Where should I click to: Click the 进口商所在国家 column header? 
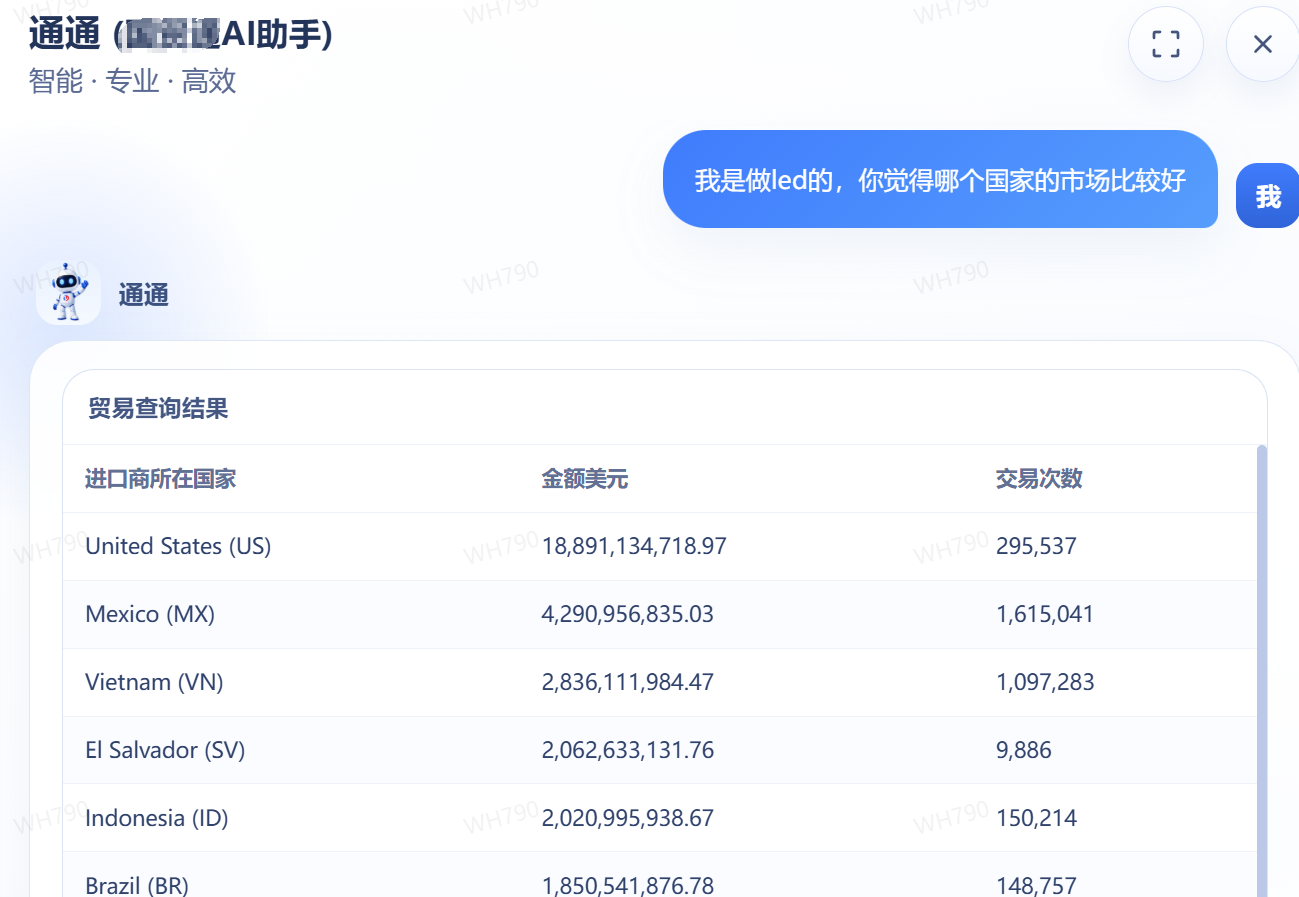tap(160, 479)
